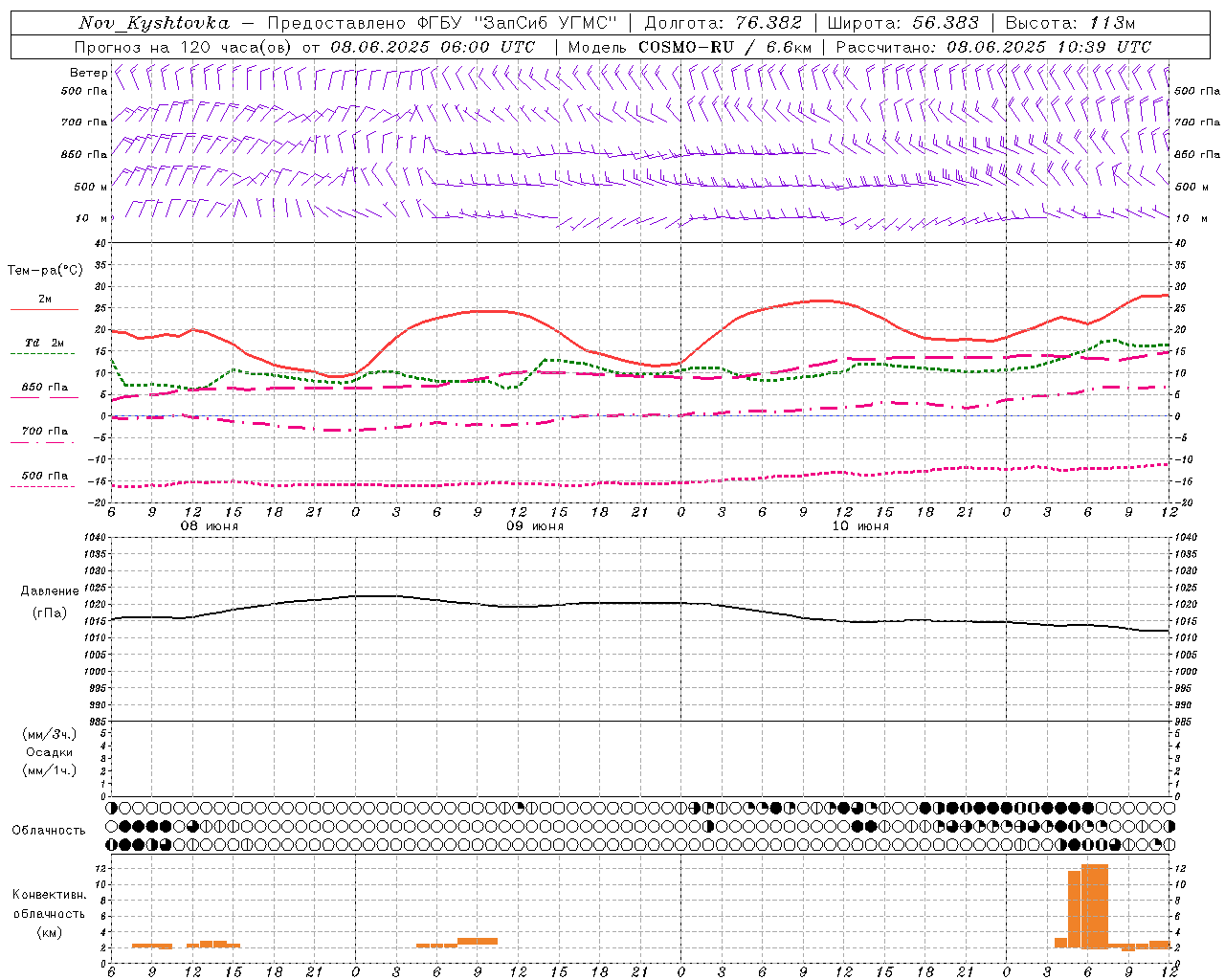Image resolution: width=1225 pixels, height=980 pixels.
Task: Click the '500 гПа' temperature legend entry
Action: click(45, 475)
